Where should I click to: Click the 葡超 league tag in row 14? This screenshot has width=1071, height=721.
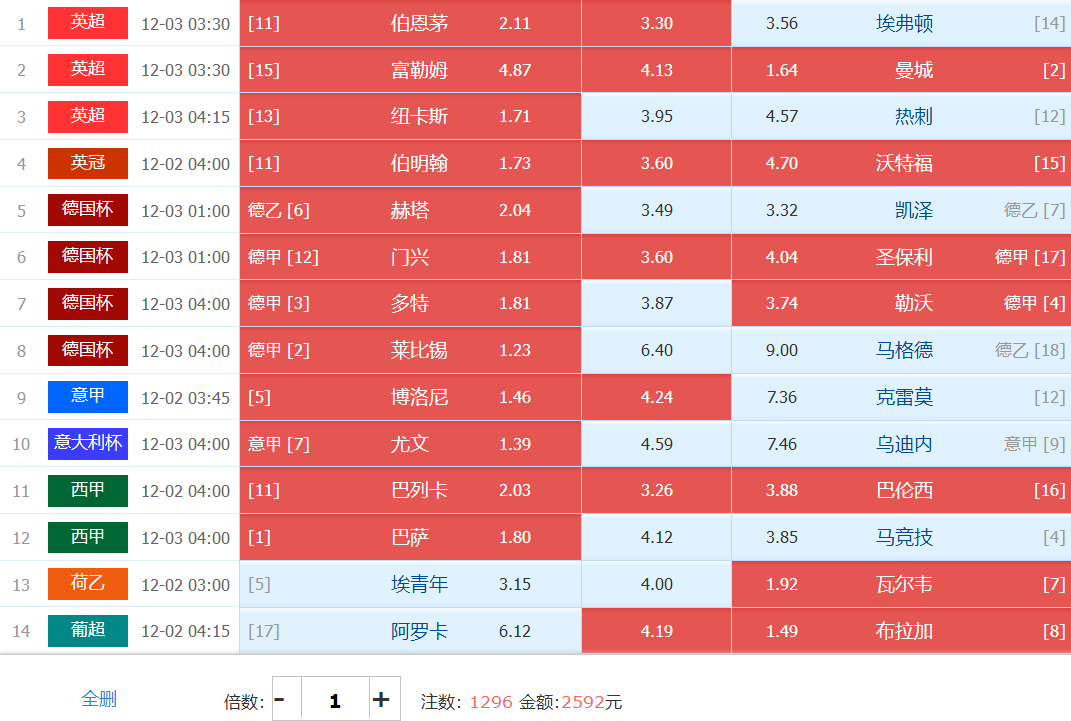pos(88,631)
